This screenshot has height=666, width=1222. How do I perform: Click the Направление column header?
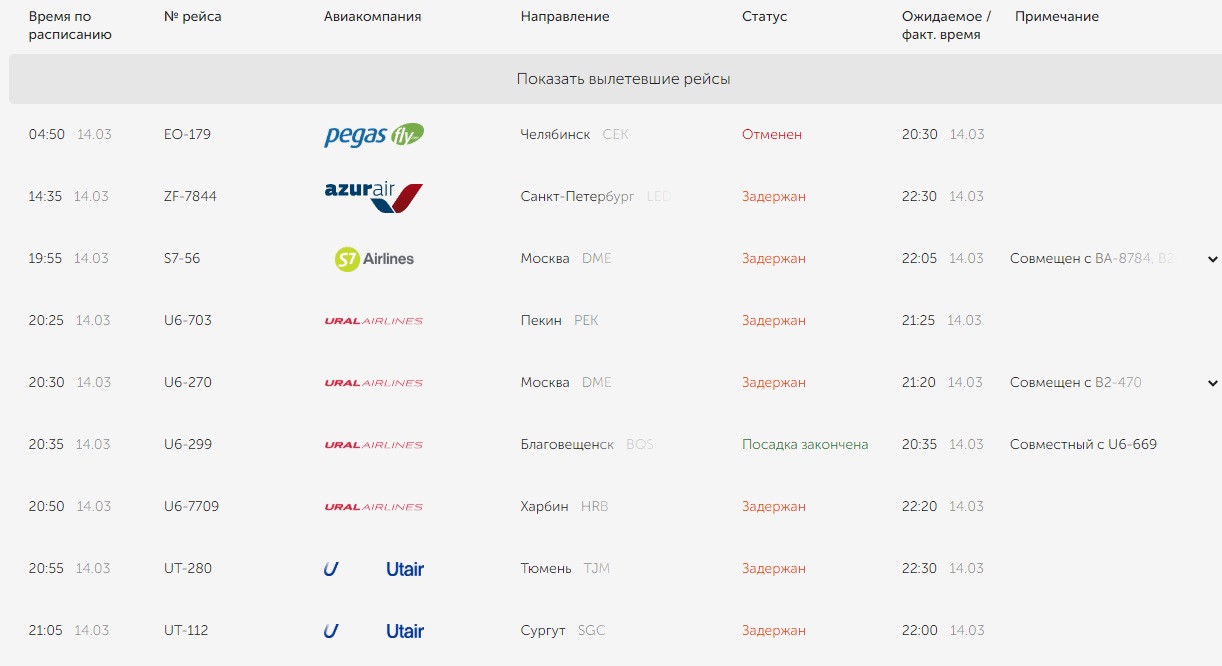565,17
